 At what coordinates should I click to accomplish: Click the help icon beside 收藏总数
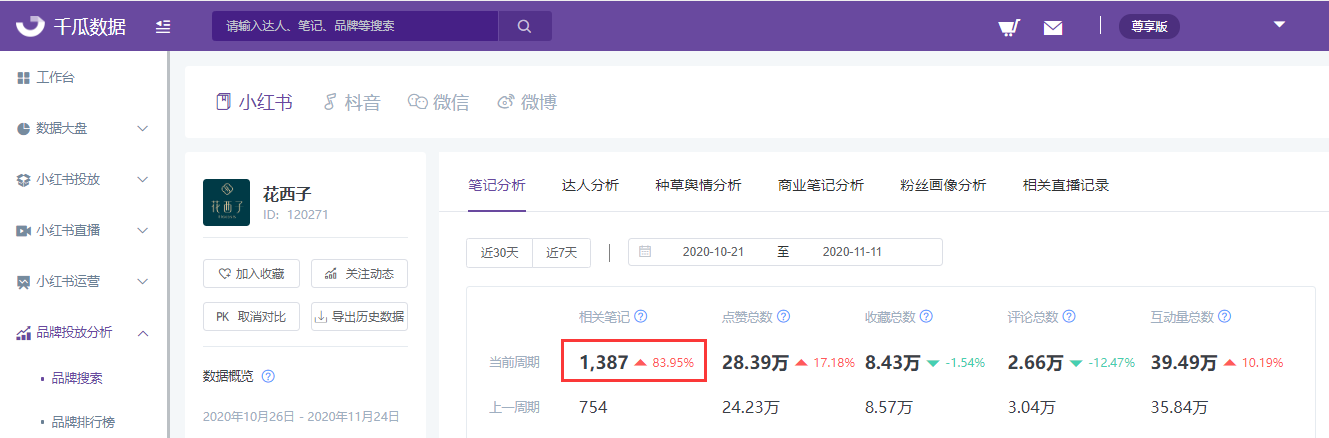click(x=927, y=317)
